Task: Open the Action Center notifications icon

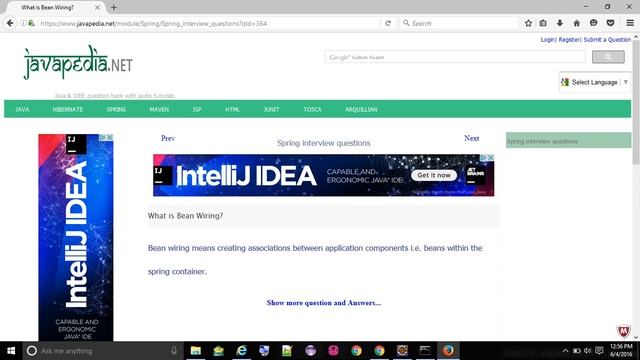Action: point(599,351)
